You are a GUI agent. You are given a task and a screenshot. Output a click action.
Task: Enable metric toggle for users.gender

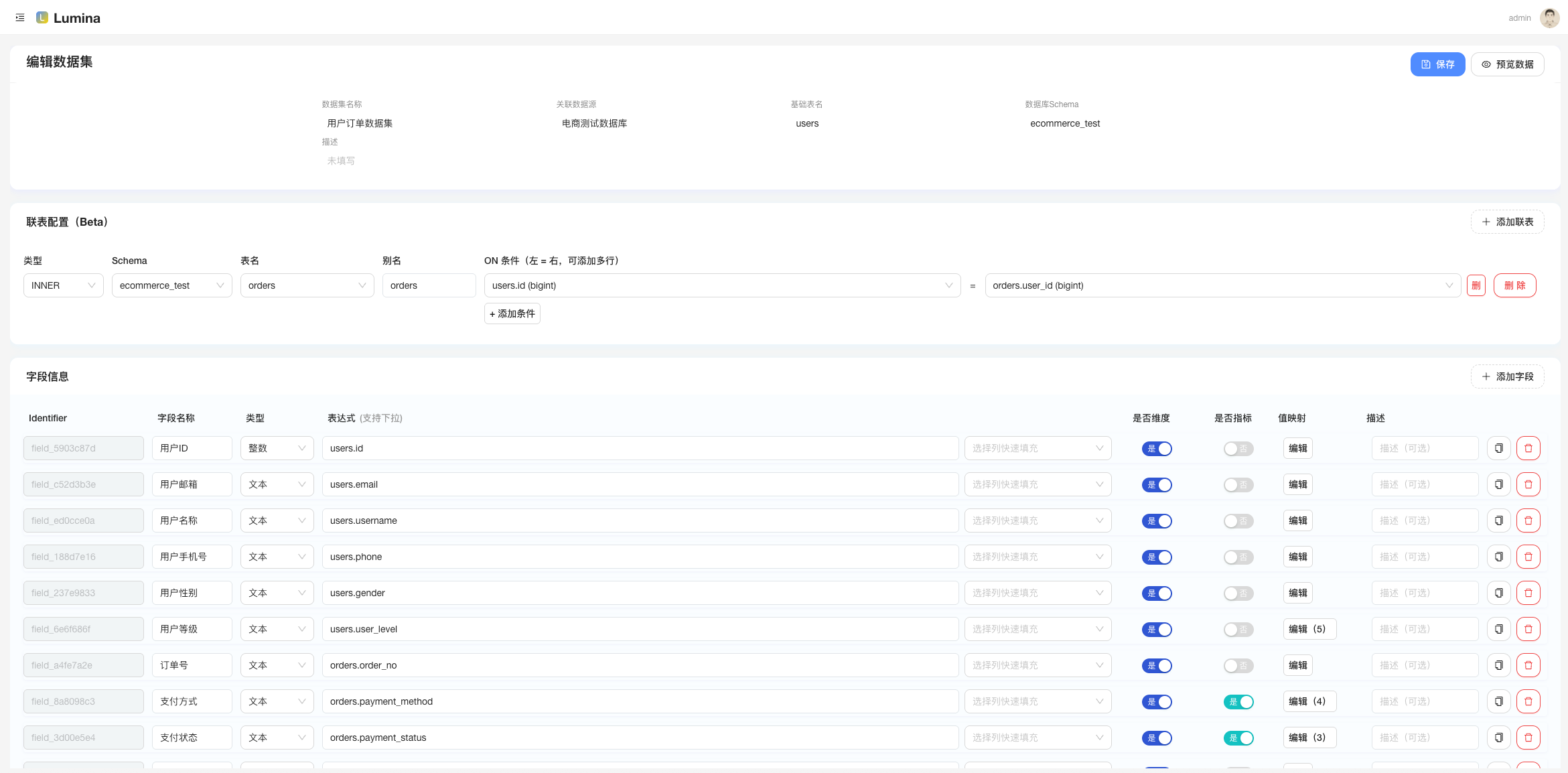(1238, 593)
